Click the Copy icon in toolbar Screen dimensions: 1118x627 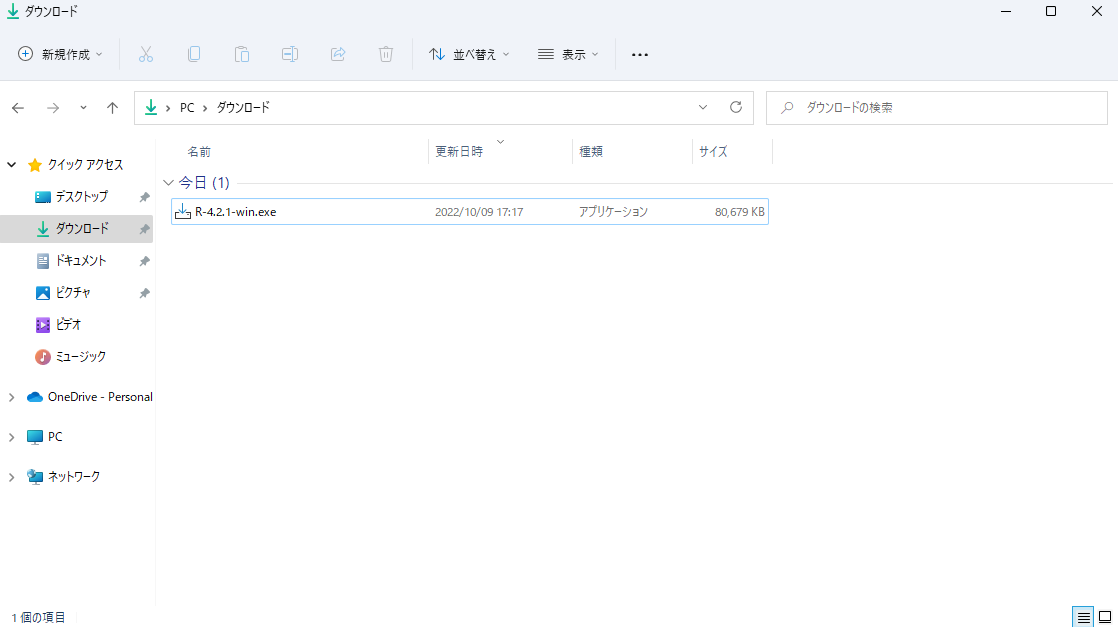point(194,54)
